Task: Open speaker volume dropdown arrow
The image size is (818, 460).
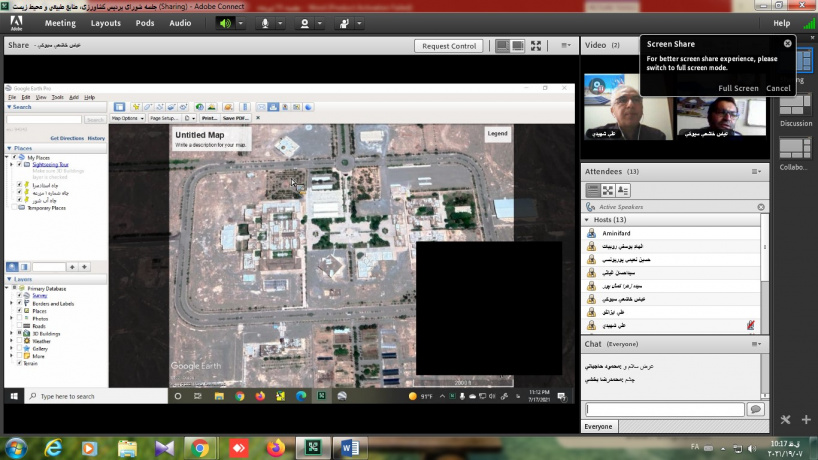Action: coord(242,23)
